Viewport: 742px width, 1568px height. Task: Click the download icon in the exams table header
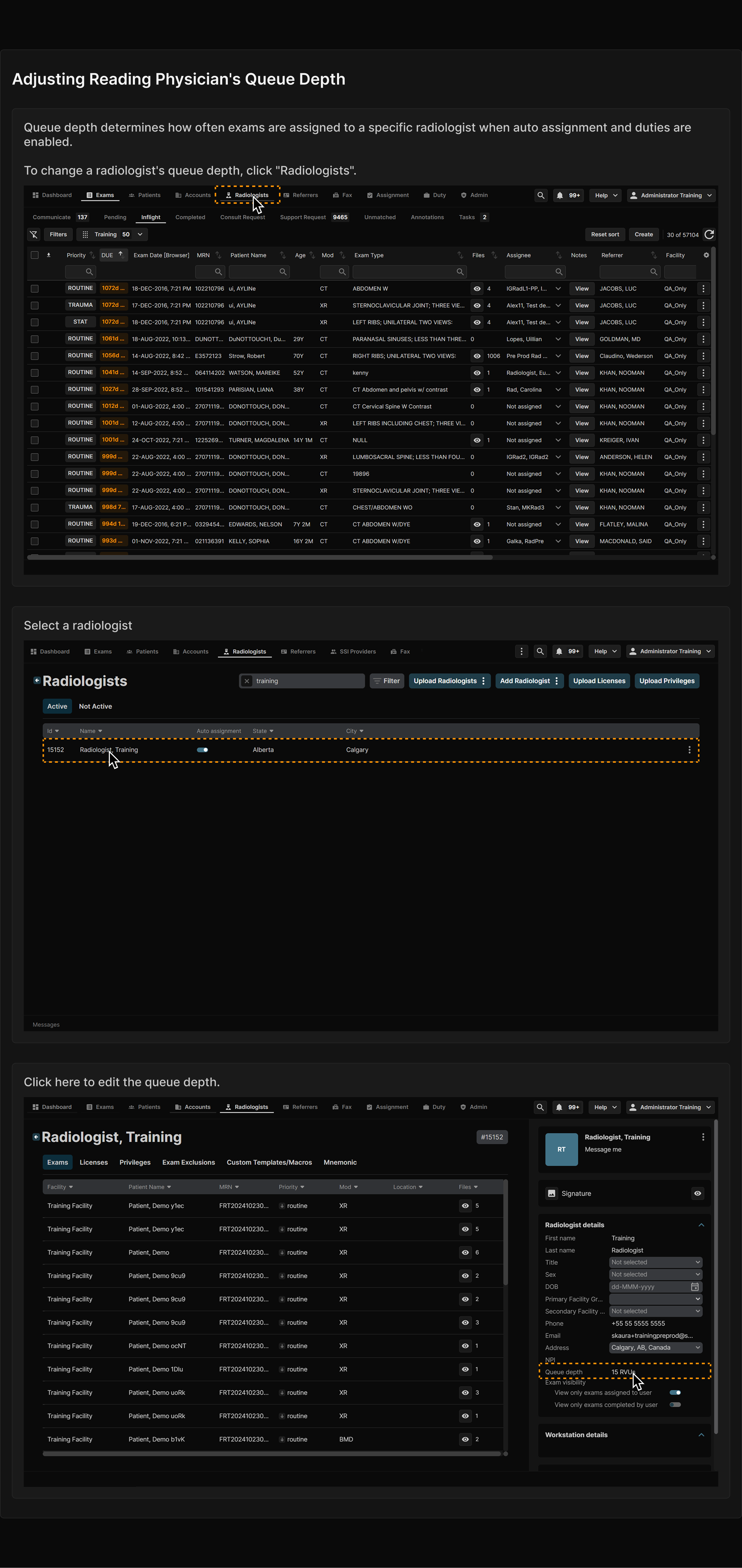(49, 255)
